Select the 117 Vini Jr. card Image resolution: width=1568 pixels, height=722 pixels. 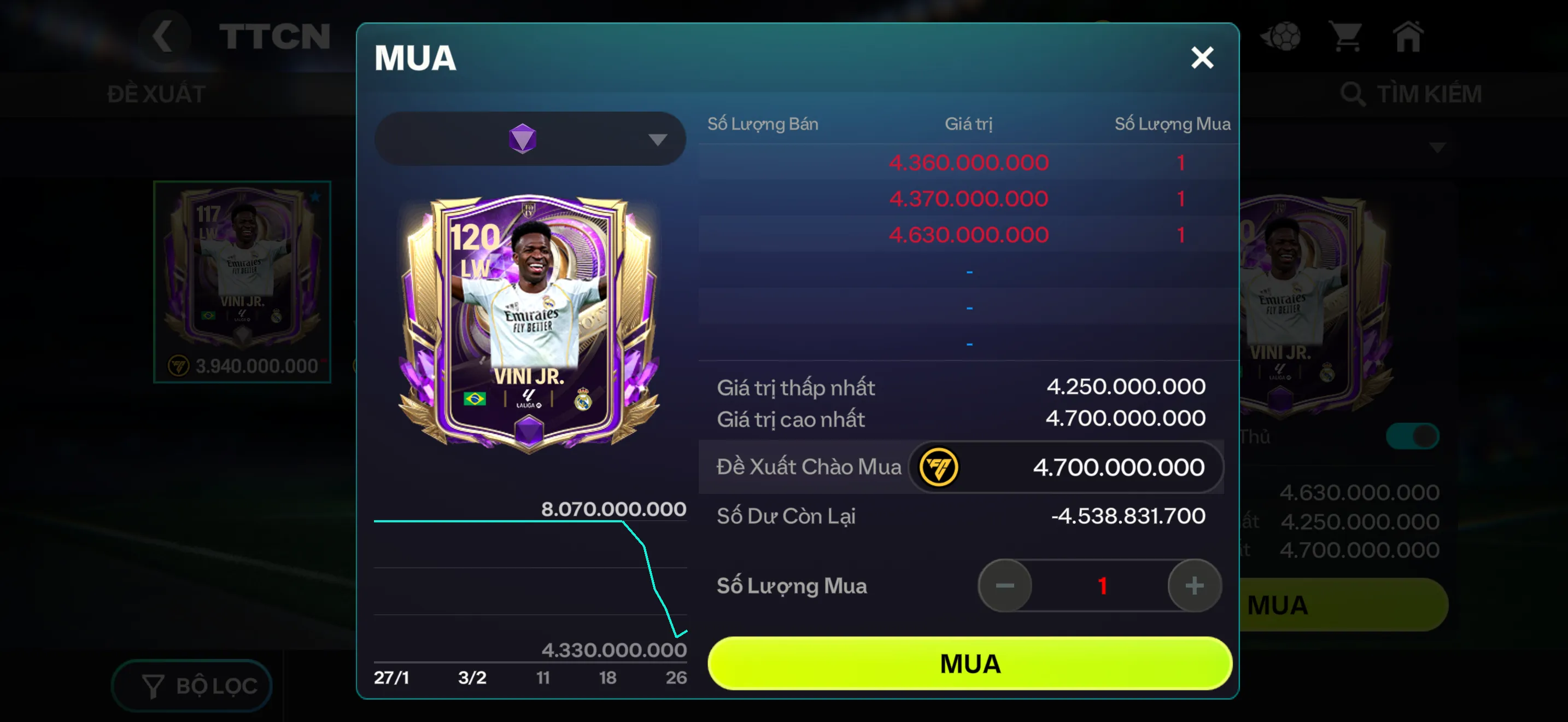pyautogui.click(x=242, y=281)
